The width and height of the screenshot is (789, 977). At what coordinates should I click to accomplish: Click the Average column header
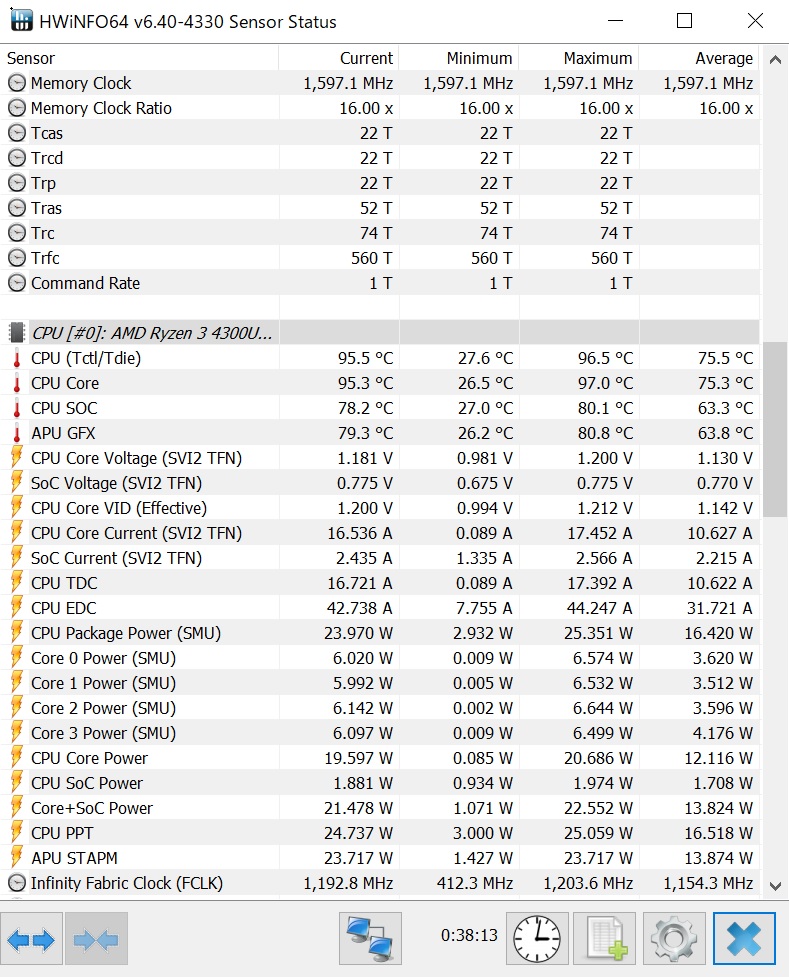pos(700,58)
